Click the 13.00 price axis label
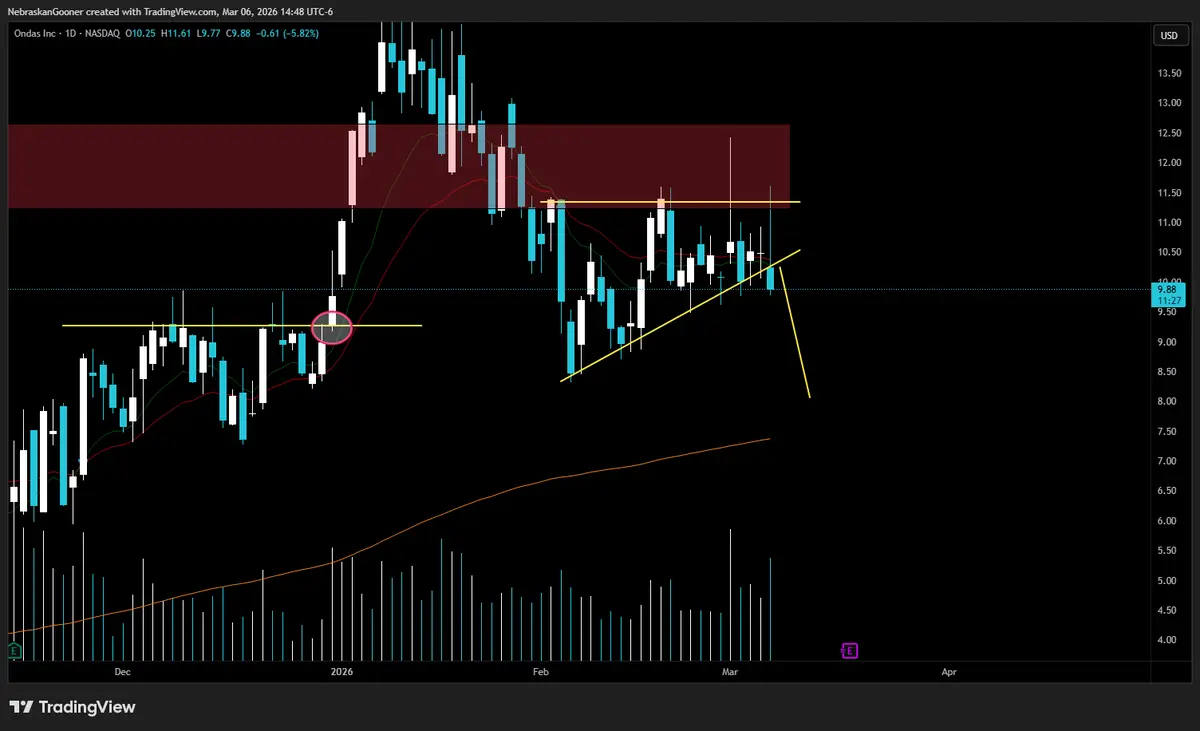This screenshot has width=1200, height=731. coord(1169,103)
